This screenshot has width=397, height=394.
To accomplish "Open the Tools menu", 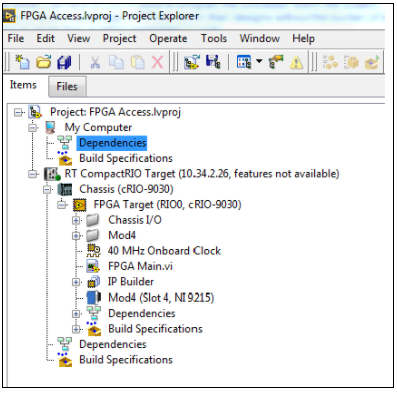I will 214,38.
